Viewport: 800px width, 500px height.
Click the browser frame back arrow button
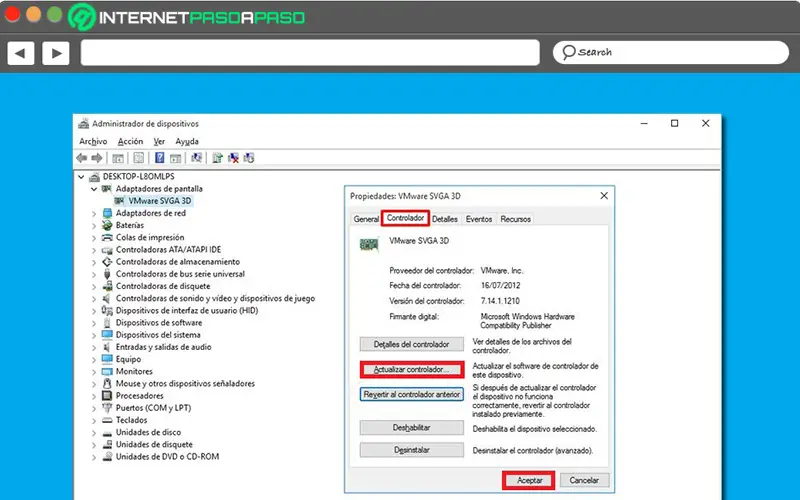20,53
